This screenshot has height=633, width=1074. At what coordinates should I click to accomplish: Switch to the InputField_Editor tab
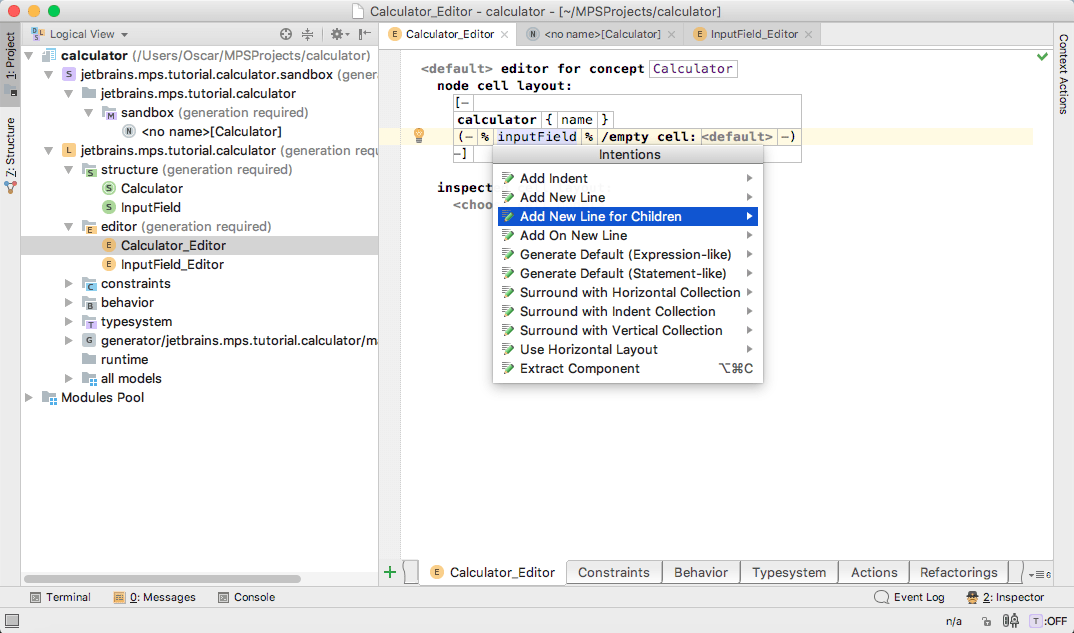pyautogui.click(x=754, y=34)
